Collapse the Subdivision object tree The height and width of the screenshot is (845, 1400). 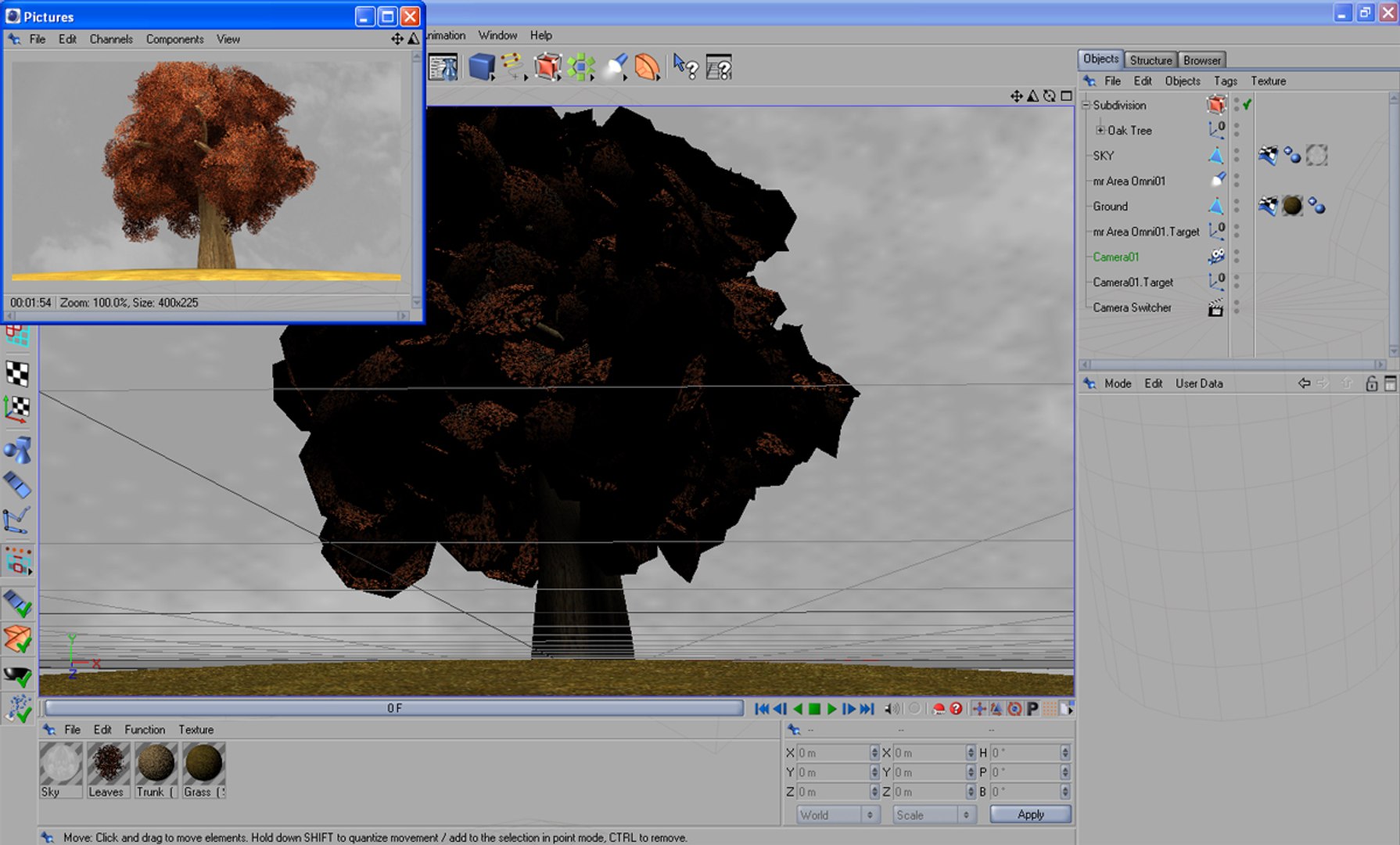pyautogui.click(x=1086, y=105)
